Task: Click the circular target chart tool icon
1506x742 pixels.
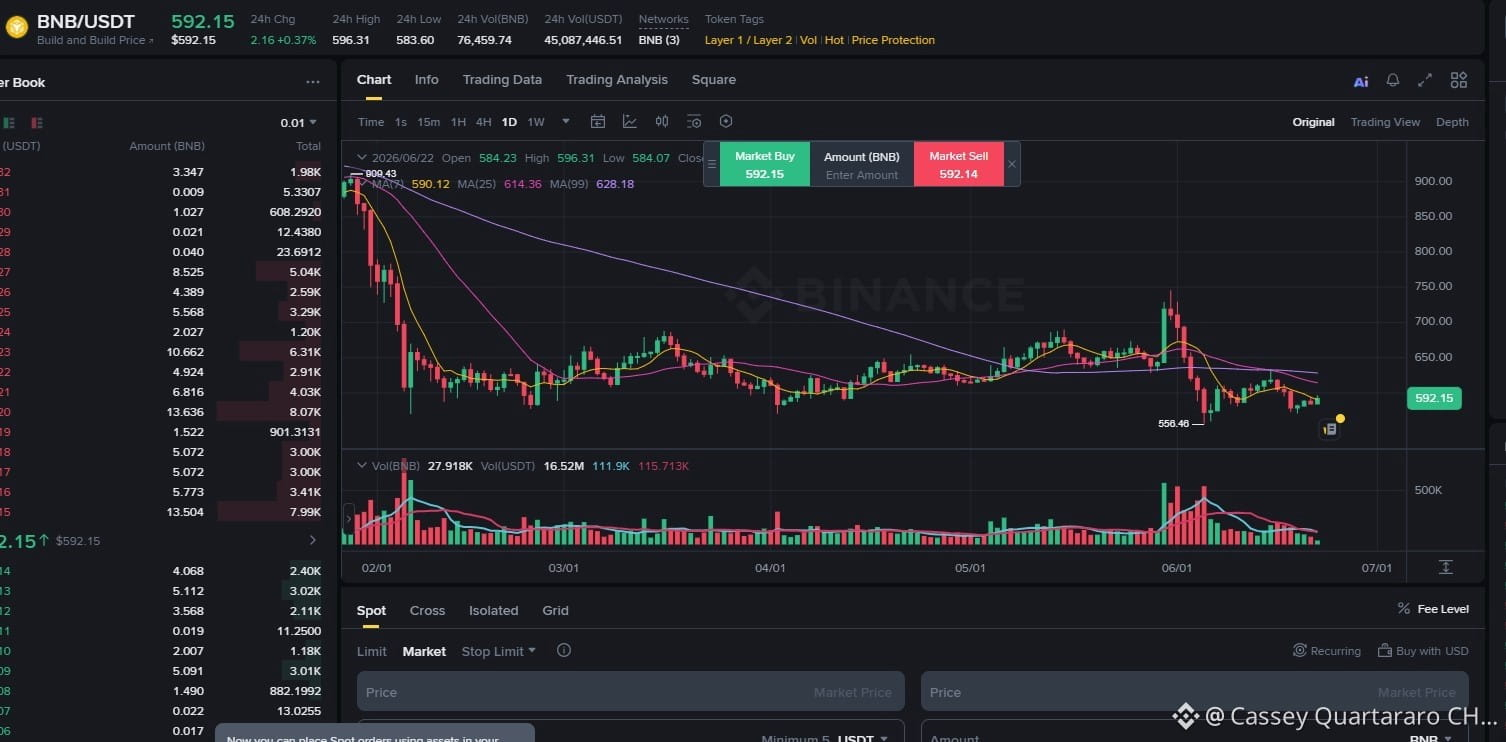Action: (x=726, y=122)
